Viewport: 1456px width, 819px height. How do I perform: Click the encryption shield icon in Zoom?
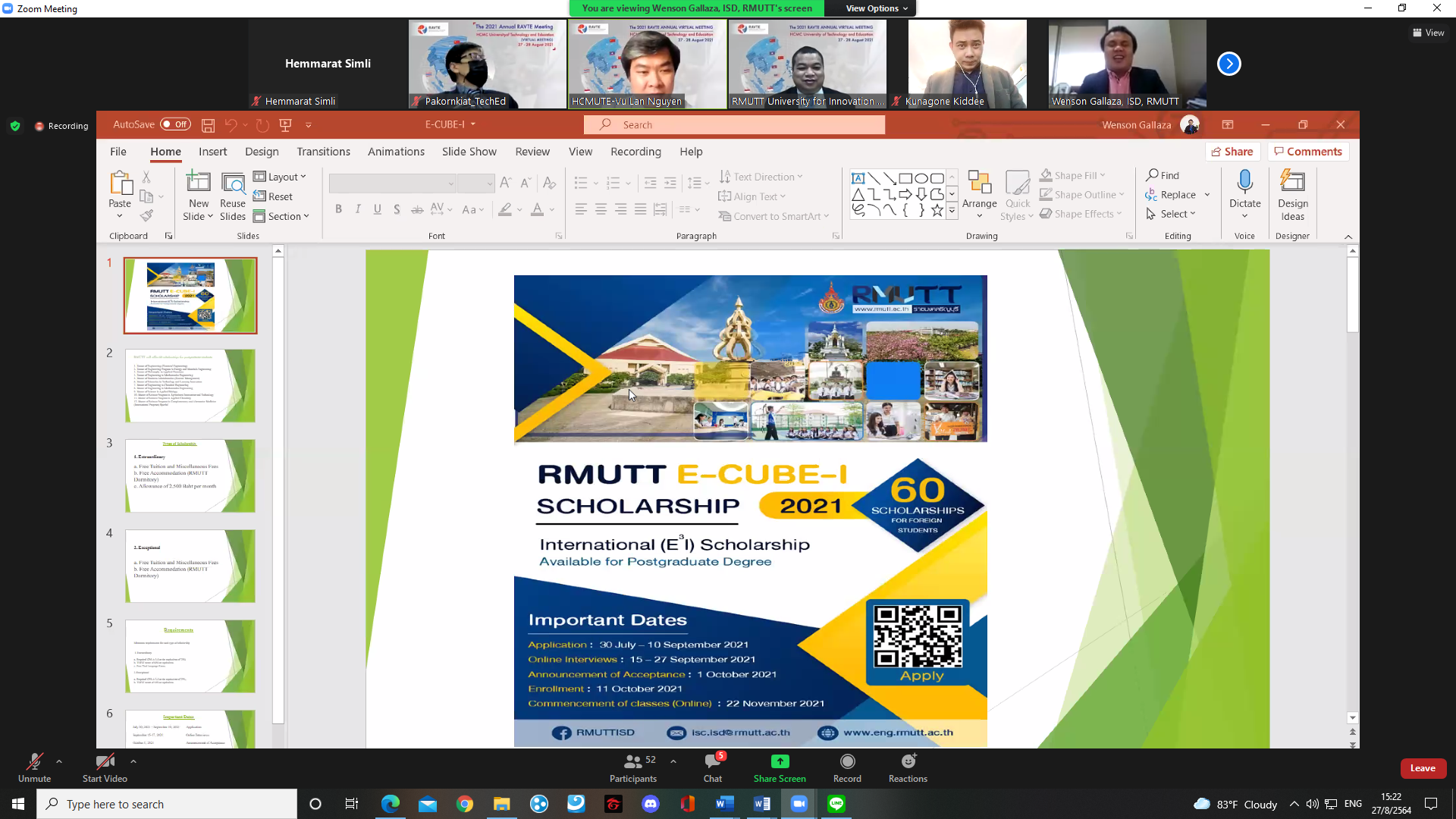15,126
